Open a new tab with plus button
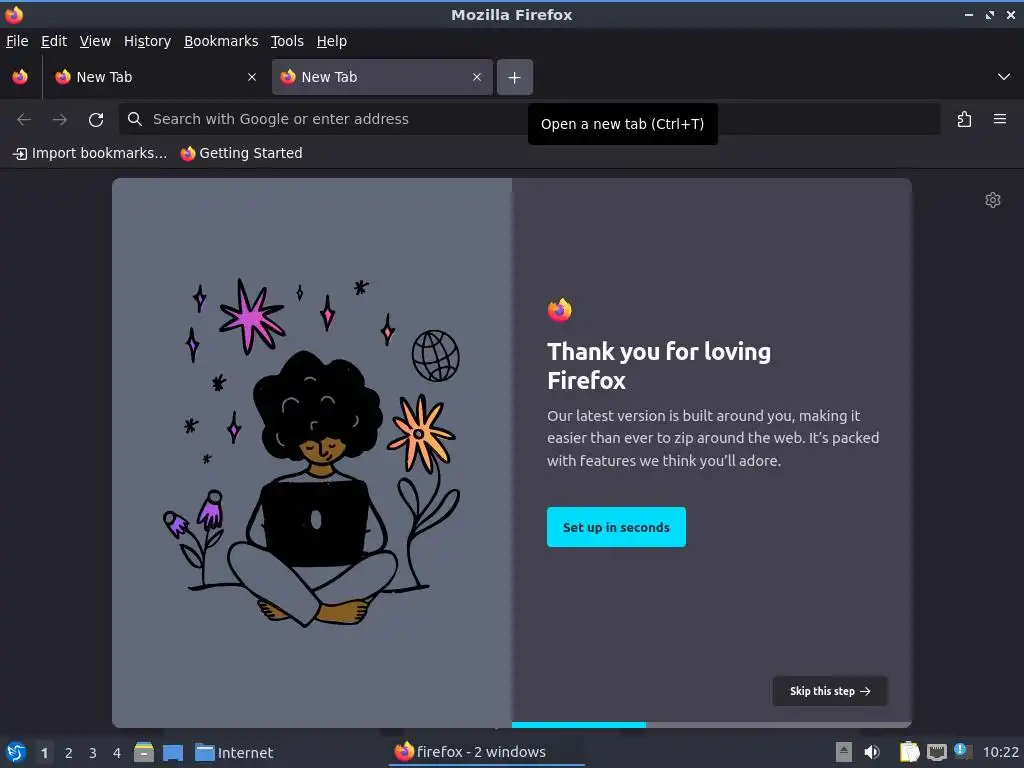Screen dimensions: 1024x768 tap(515, 77)
